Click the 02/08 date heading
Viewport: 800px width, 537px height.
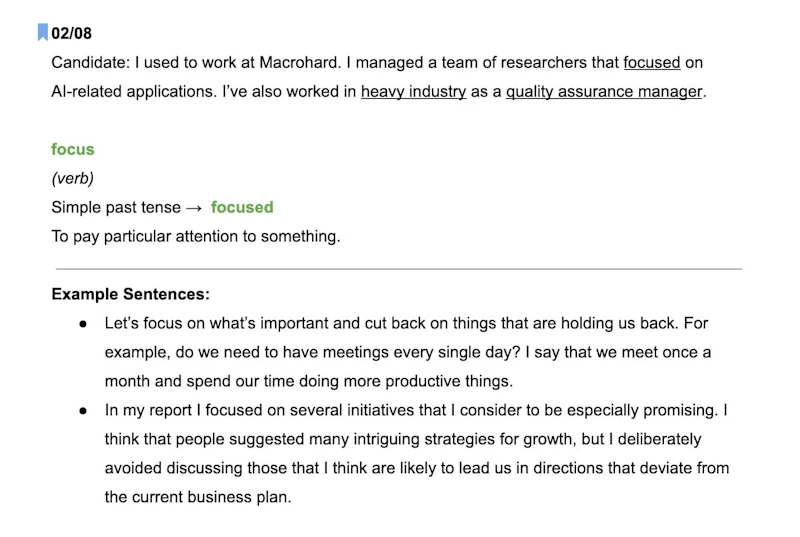pos(72,33)
